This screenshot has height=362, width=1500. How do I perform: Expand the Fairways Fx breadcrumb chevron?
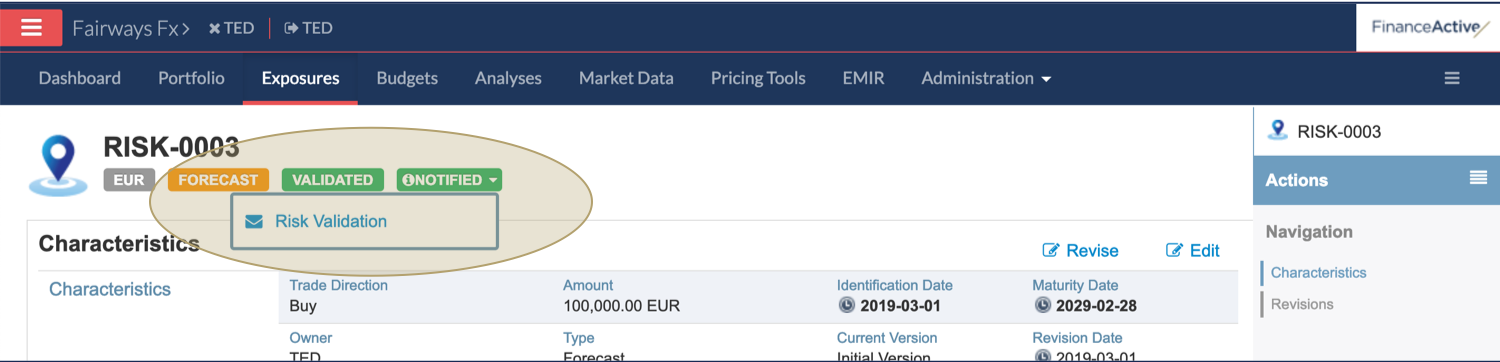[x=186, y=29]
